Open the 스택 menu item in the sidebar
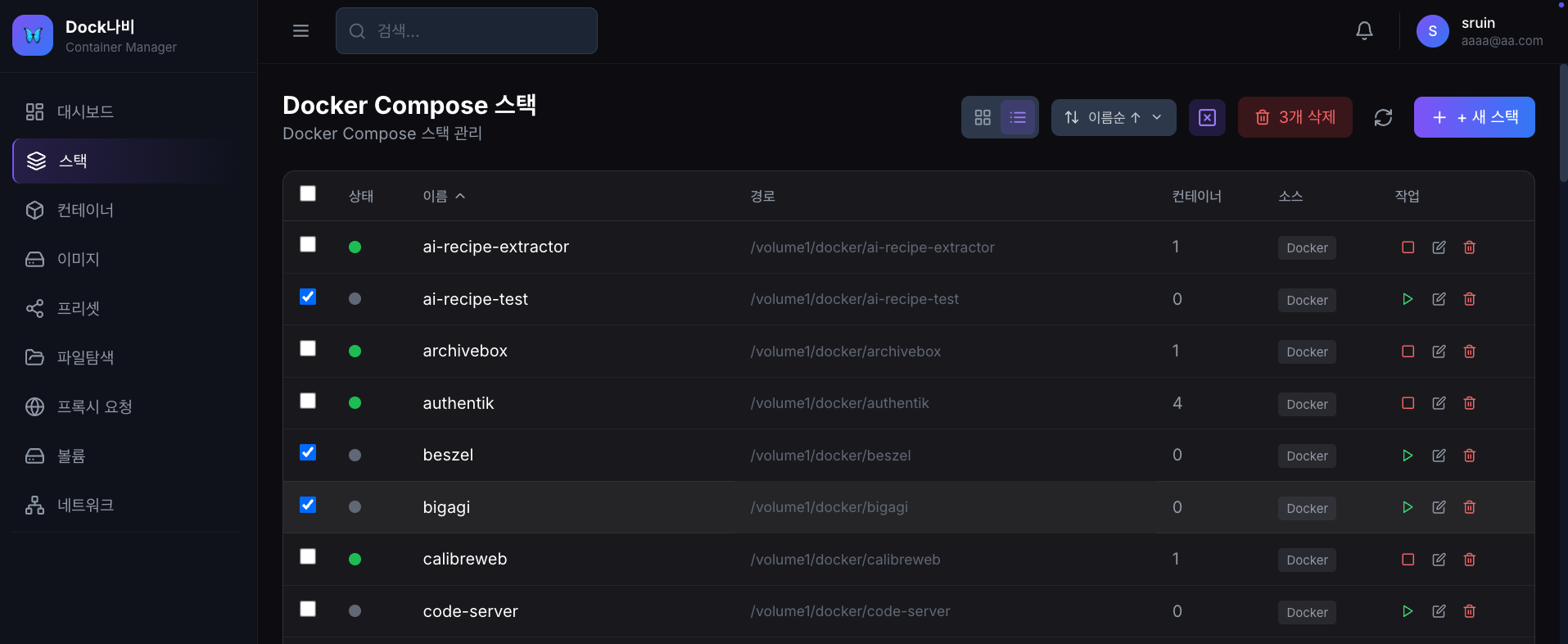The width and height of the screenshot is (1568, 644). [73, 161]
